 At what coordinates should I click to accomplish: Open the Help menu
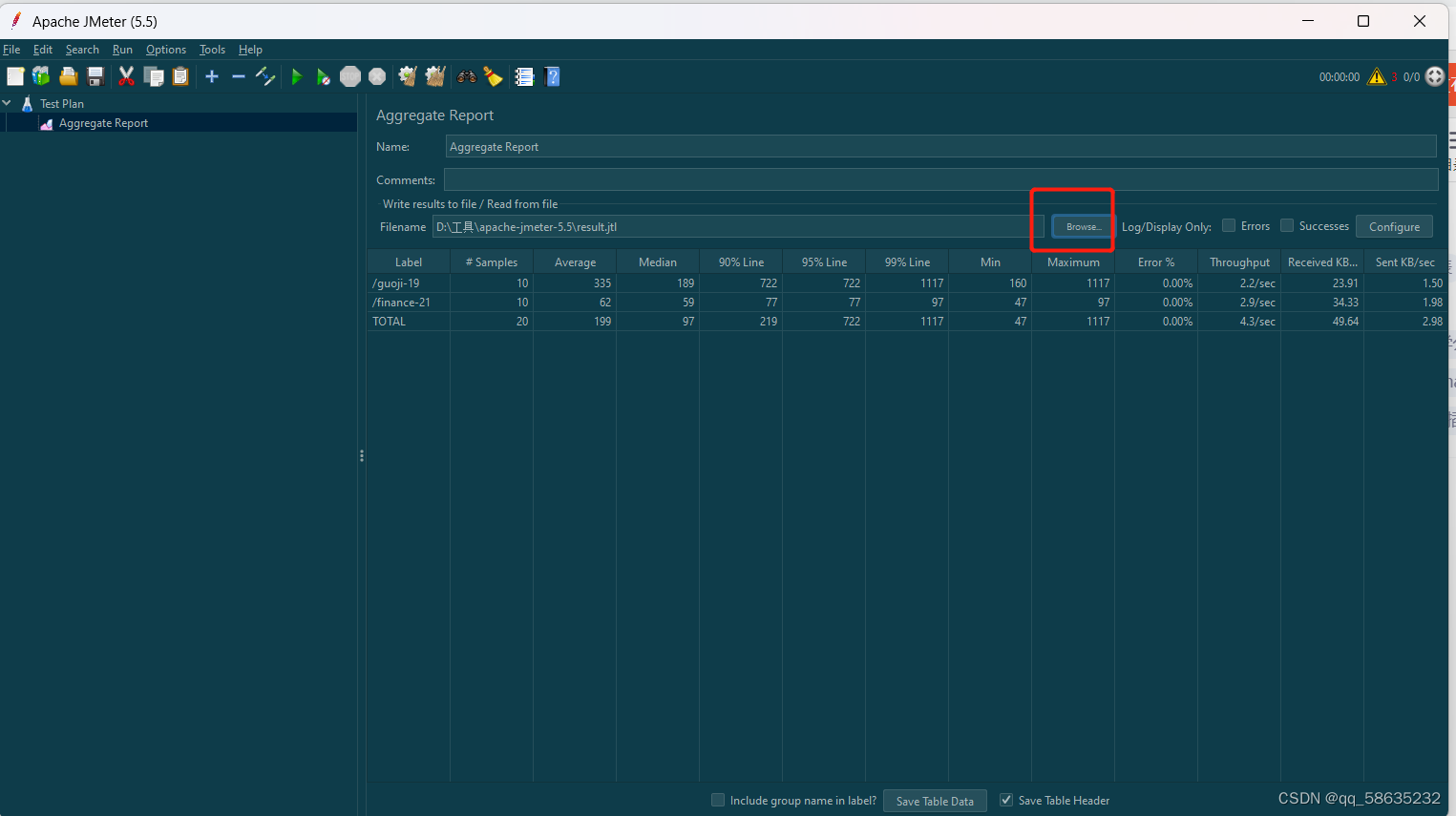click(250, 50)
